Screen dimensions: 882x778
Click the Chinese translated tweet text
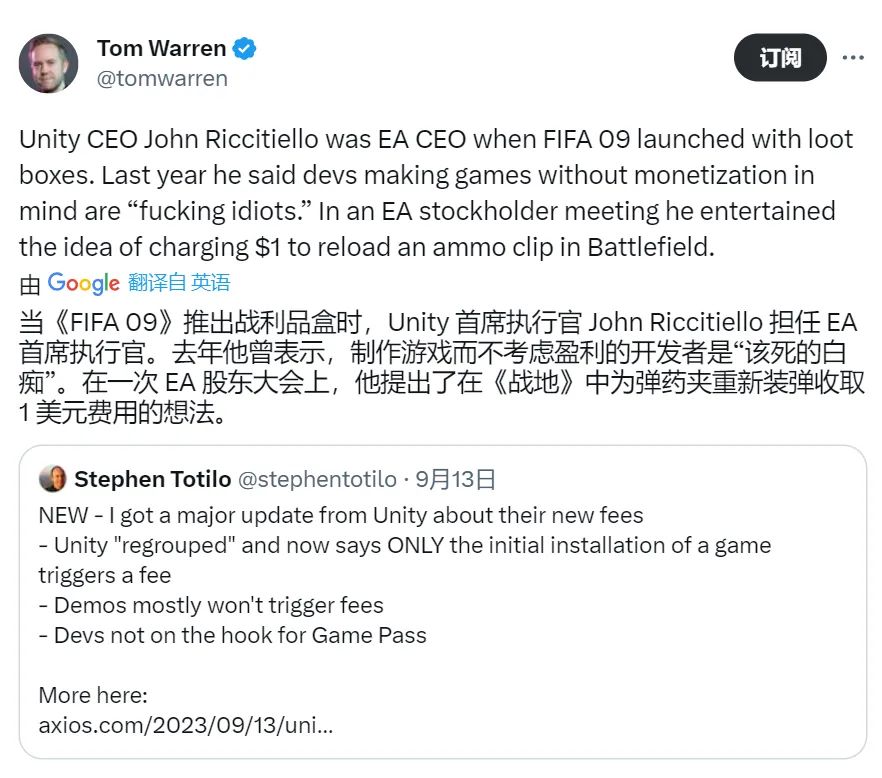tap(442, 367)
